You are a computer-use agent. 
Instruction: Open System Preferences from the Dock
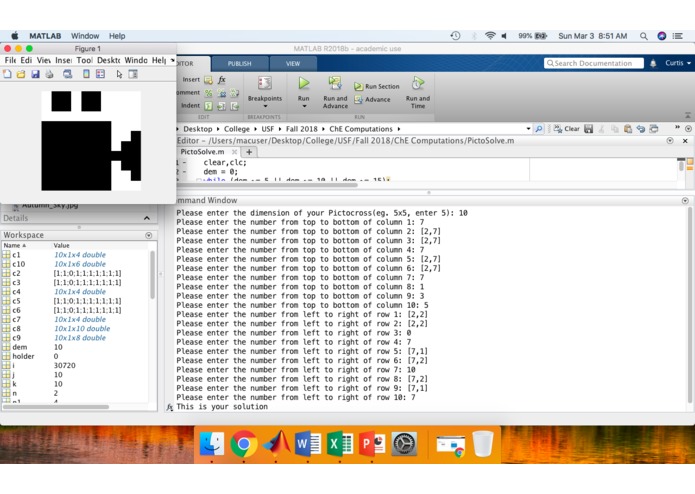click(404, 443)
